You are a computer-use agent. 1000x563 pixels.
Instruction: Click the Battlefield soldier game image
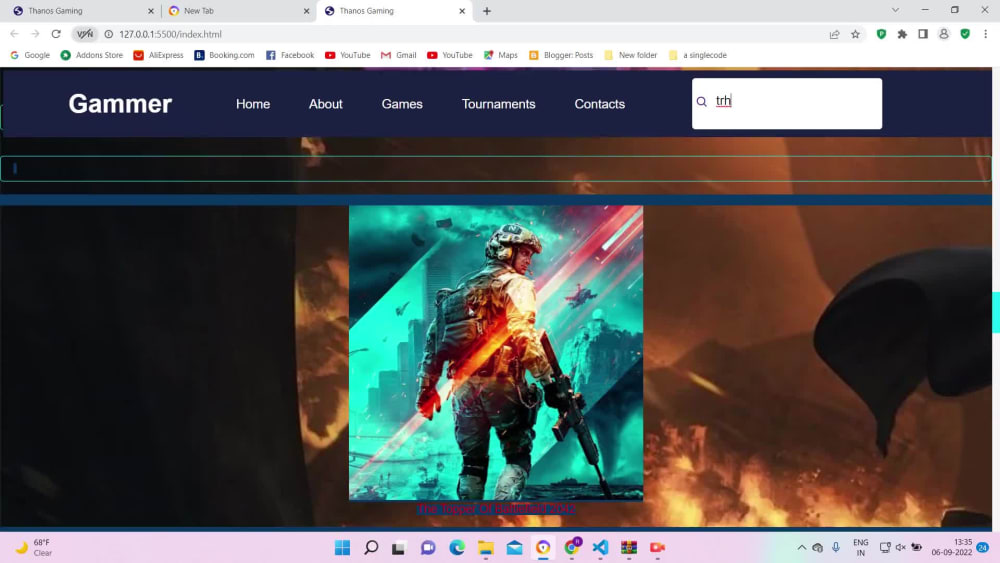(496, 353)
